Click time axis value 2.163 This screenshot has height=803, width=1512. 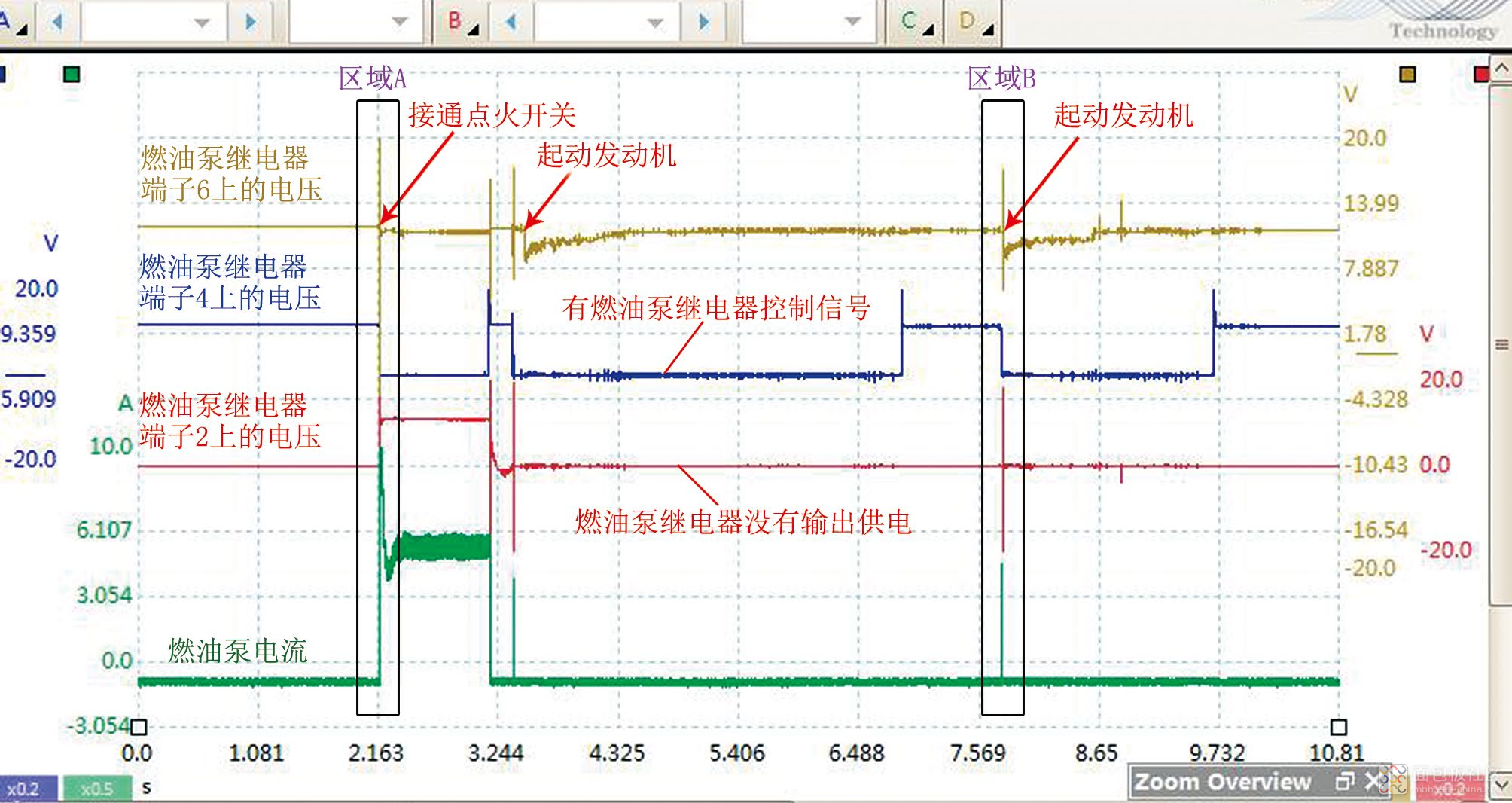coord(376,753)
